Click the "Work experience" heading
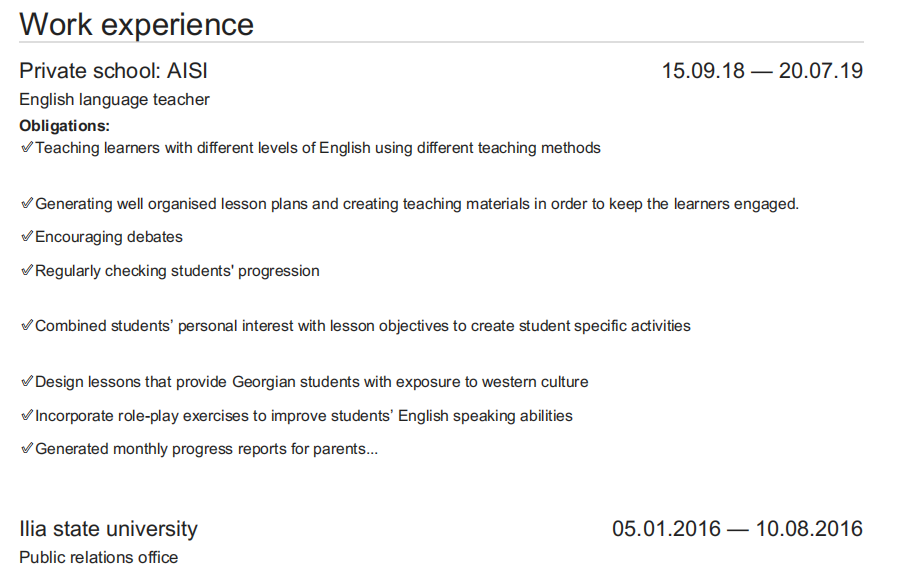Image resolution: width=909 pixels, height=576 pixels. point(136,24)
